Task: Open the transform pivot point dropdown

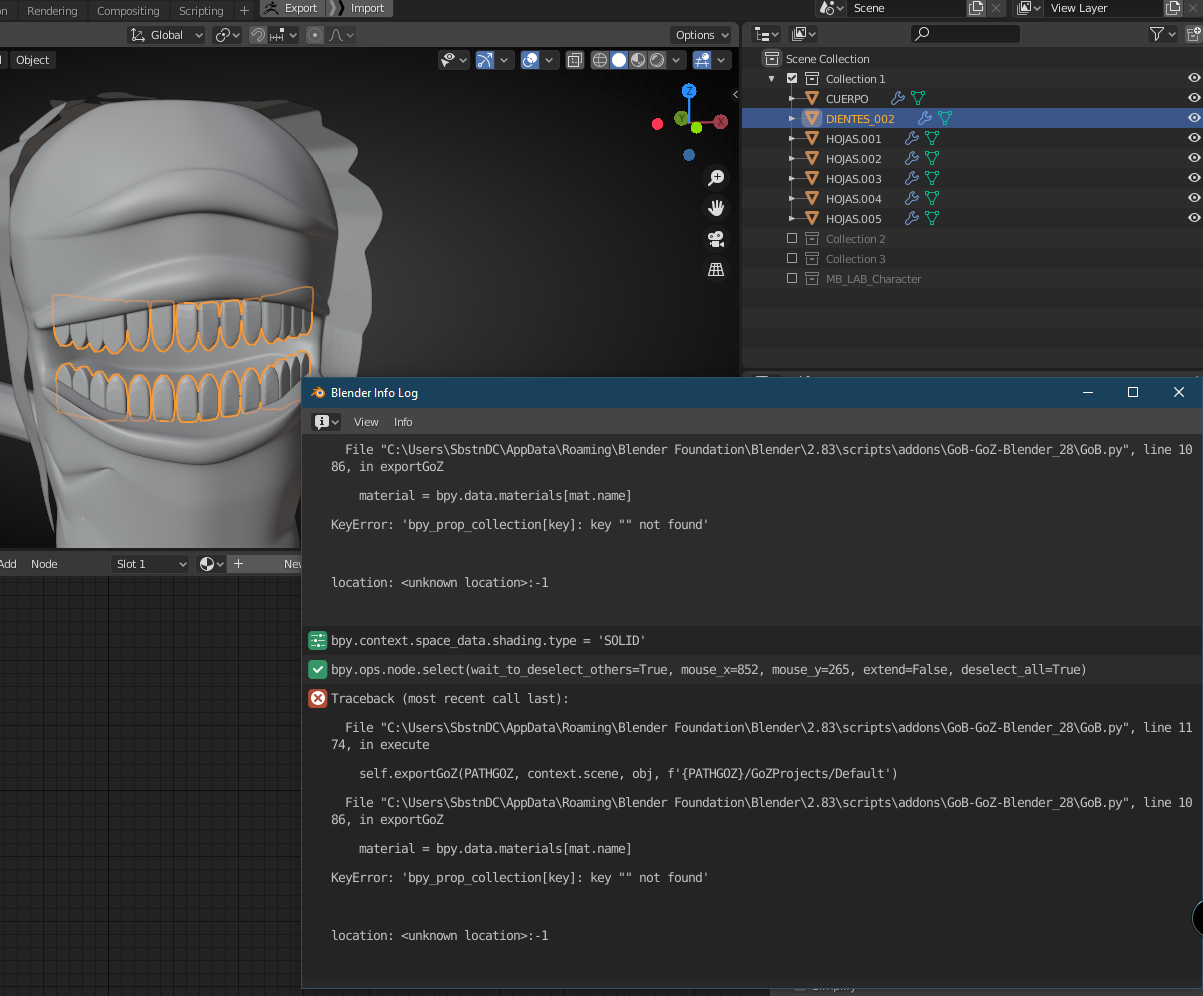Action: (228, 35)
